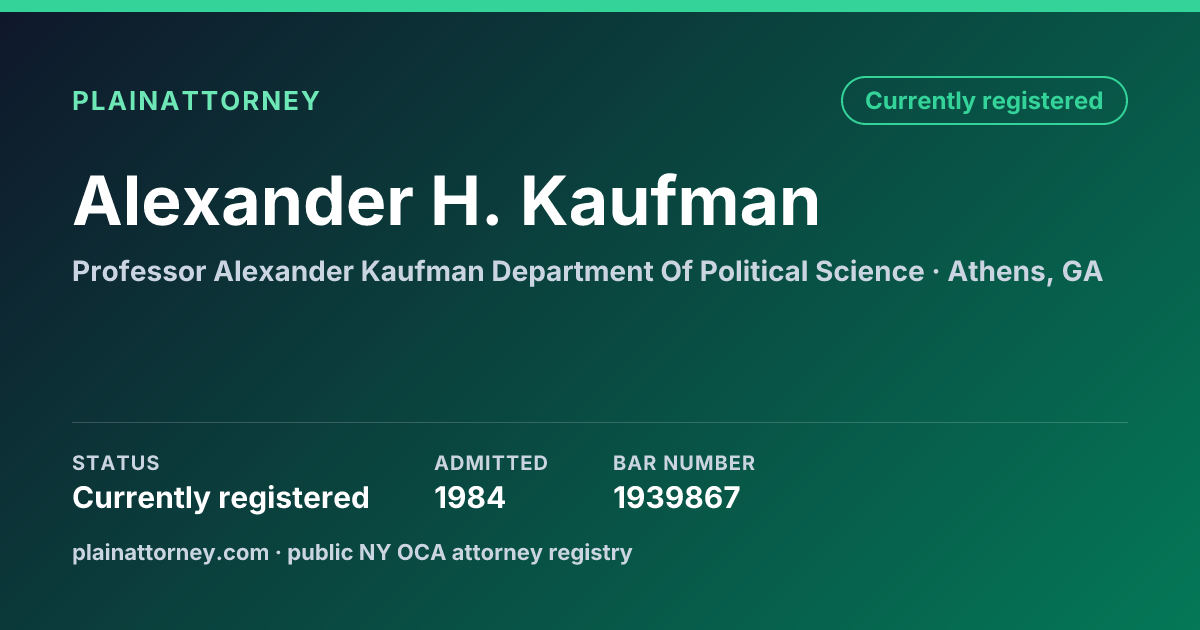Click the word Alexander in the heading
The width and height of the screenshot is (1200, 630).
point(242,201)
